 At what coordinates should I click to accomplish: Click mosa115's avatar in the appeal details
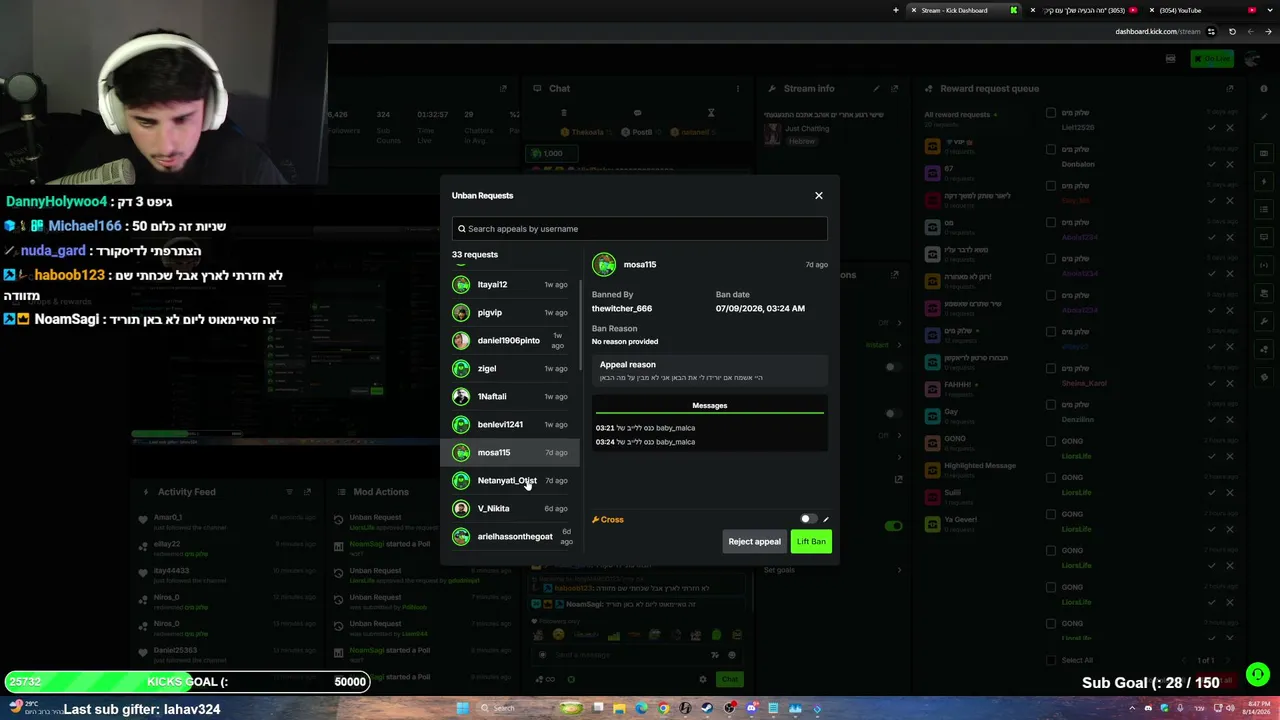(x=604, y=265)
